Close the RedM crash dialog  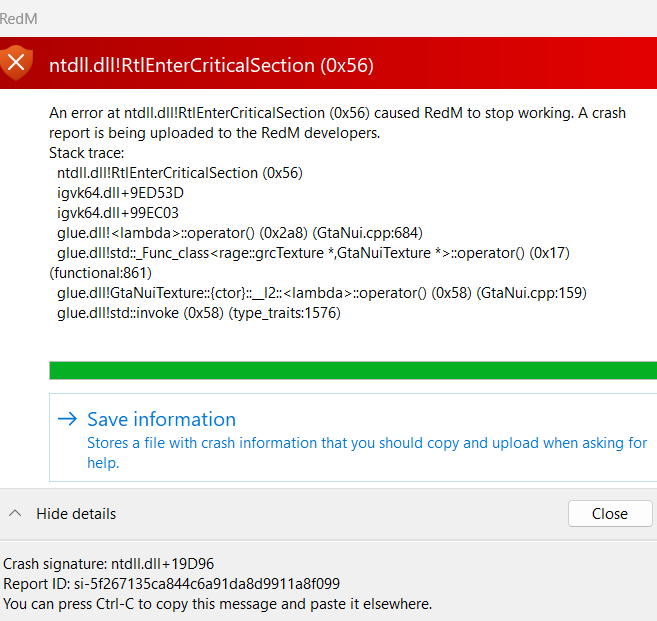click(610, 513)
